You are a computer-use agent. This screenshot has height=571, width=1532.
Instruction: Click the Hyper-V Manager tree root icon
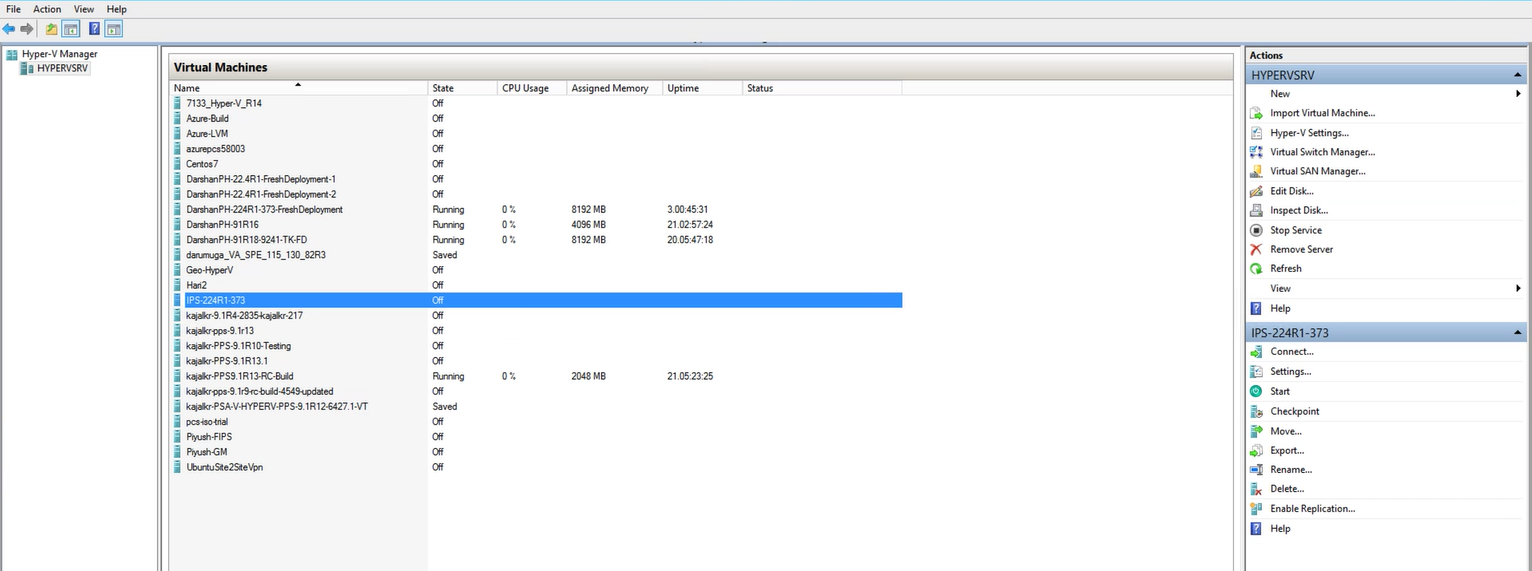click(12, 54)
